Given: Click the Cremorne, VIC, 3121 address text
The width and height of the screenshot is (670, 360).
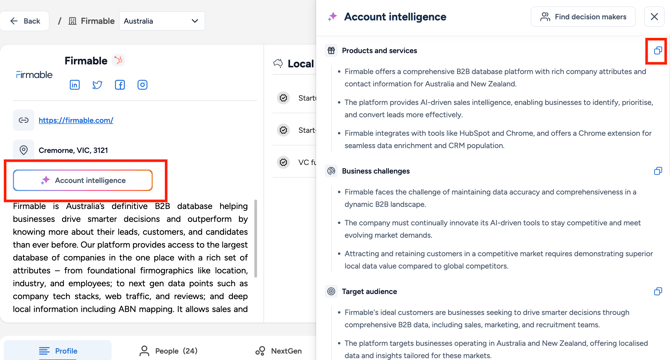Looking at the screenshot, I should (73, 150).
